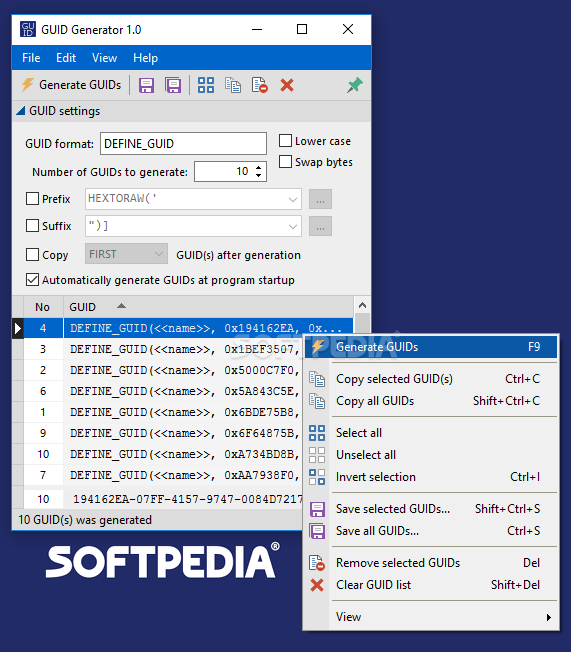Increase number of GUIDs with up arrow
The width and height of the screenshot is (571, 652).
click(259, 167)
